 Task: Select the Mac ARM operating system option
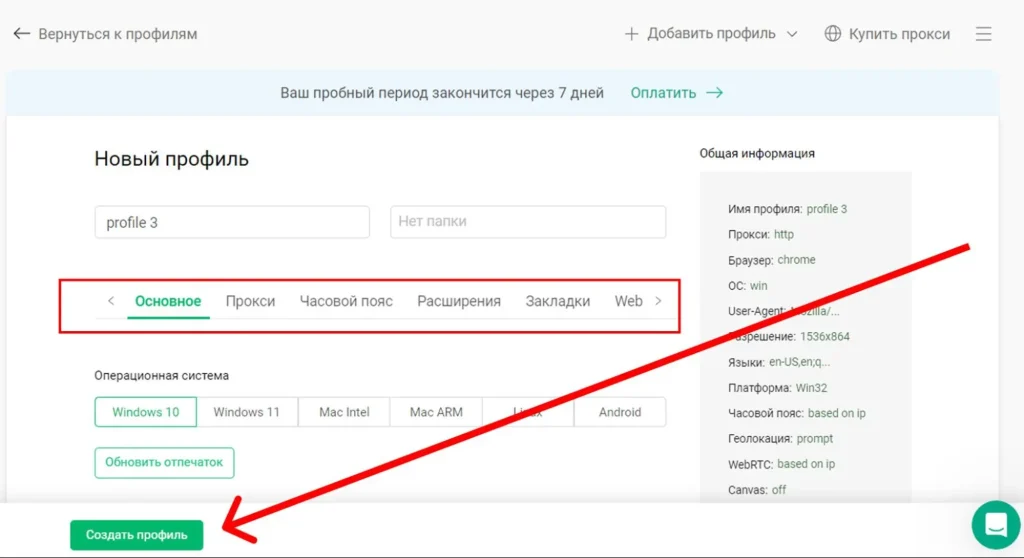(x=436, y=412)
